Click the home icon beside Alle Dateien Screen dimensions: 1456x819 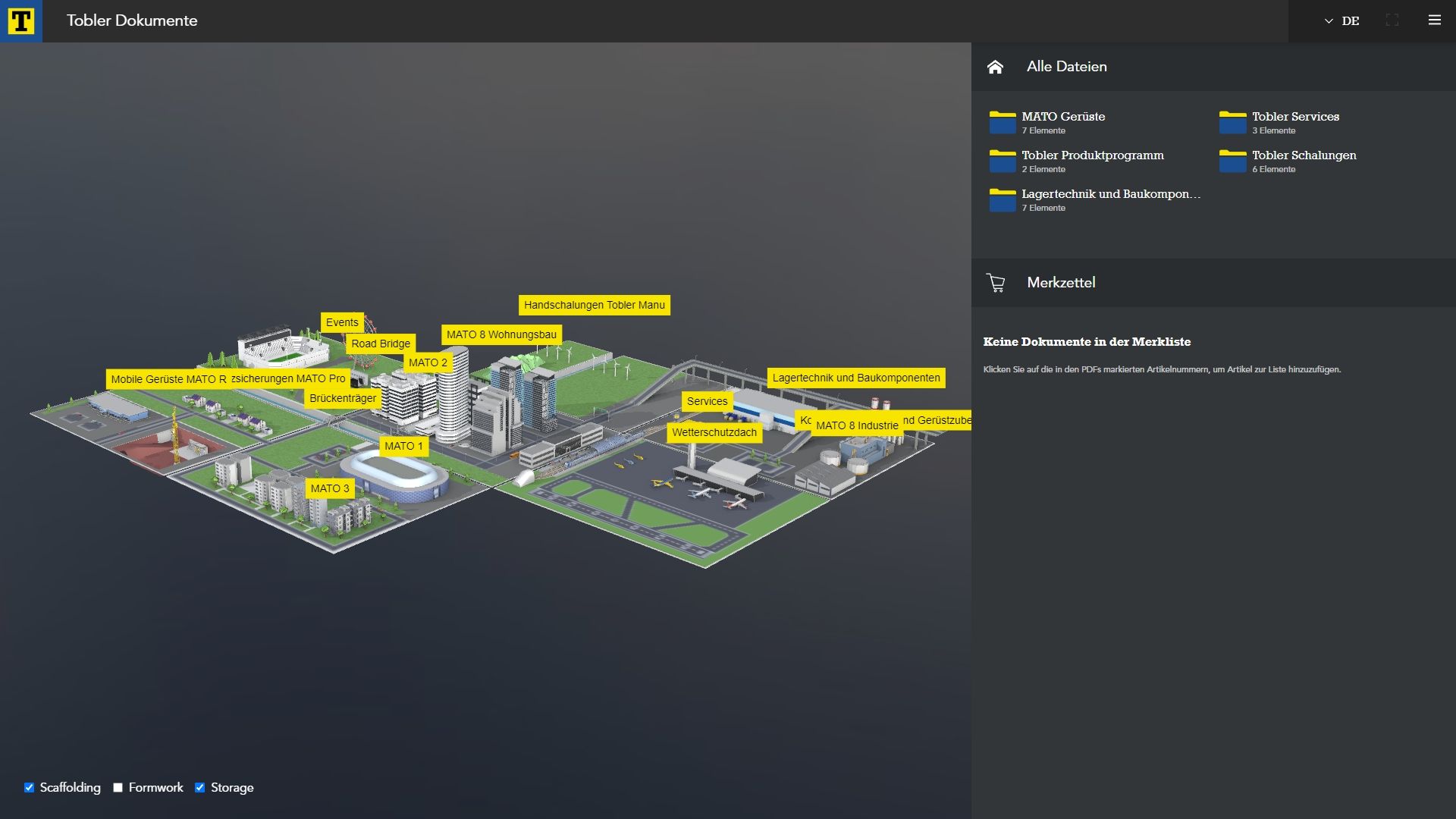[x=995, y=67]
